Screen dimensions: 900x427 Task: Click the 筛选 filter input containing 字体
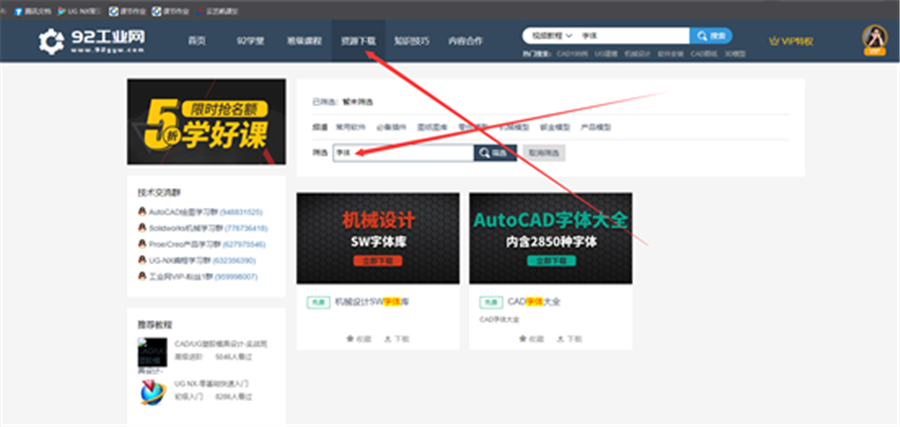pos(404,153)
